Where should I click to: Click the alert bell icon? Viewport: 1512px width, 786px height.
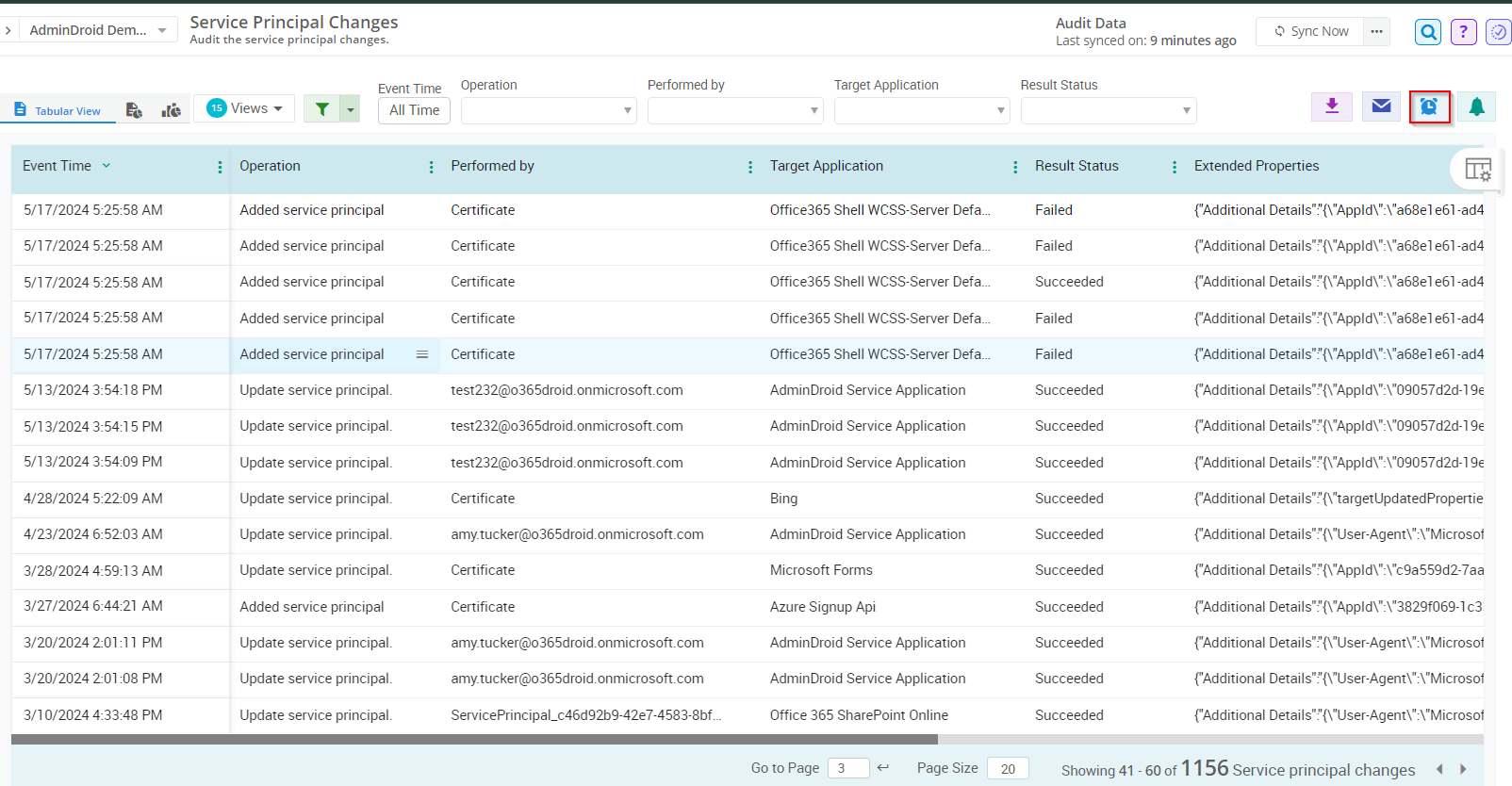click(1476, 106)
